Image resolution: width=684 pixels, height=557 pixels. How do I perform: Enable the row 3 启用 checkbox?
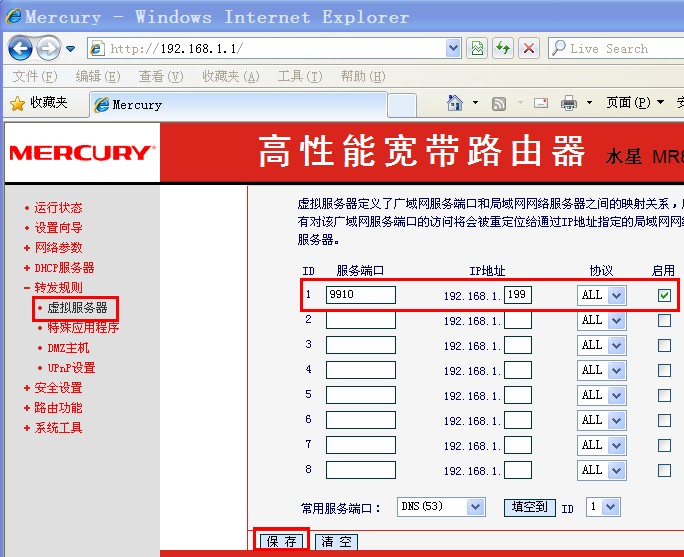[664, 345]
